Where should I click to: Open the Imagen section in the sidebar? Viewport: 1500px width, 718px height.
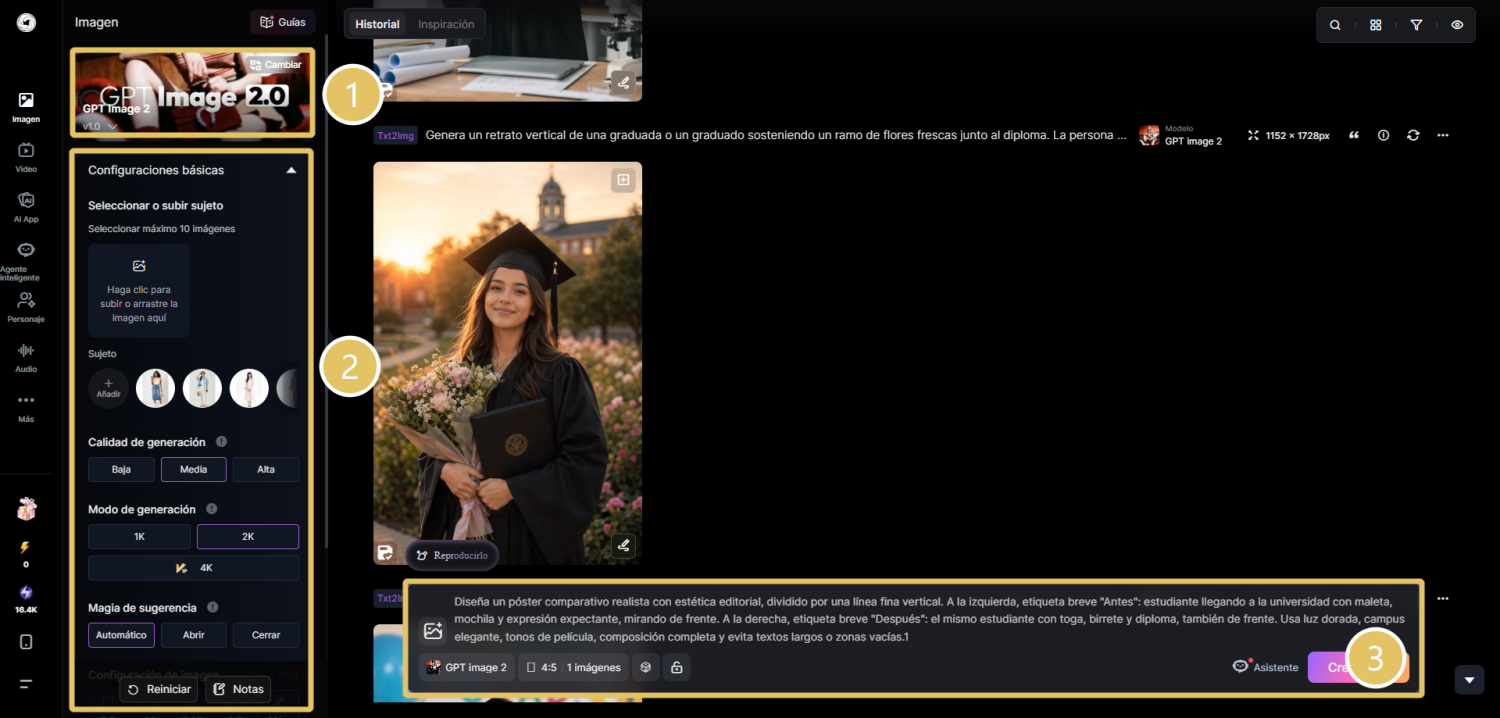(x=26, y=107)
